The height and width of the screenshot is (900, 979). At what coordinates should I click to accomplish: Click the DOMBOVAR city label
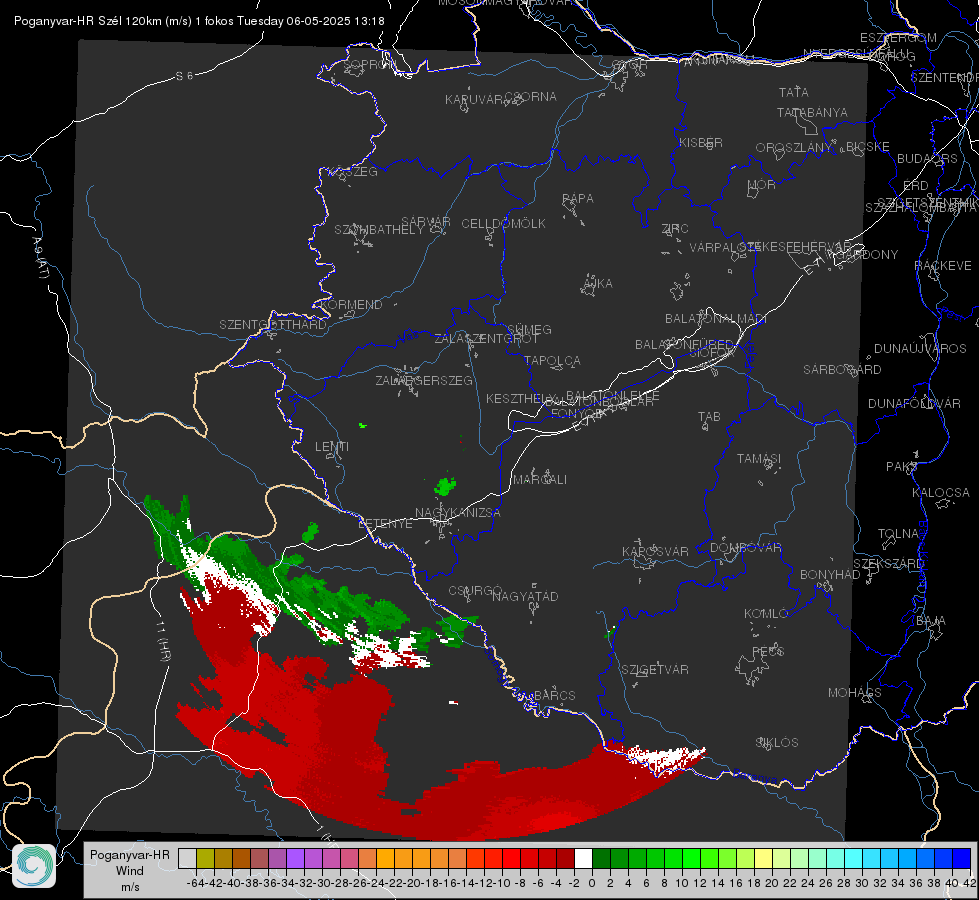click(x=745, y=548)
